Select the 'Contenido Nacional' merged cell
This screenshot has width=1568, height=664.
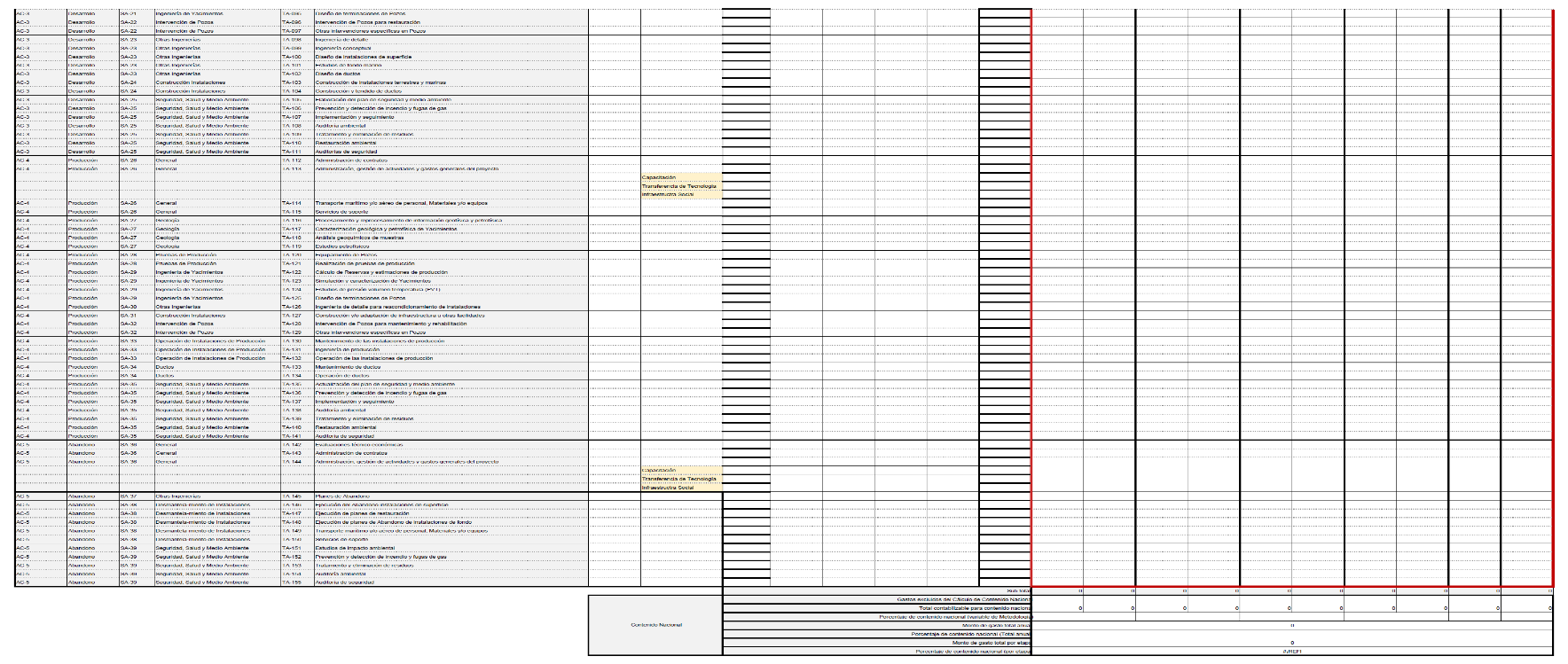(x=655, y=625)
